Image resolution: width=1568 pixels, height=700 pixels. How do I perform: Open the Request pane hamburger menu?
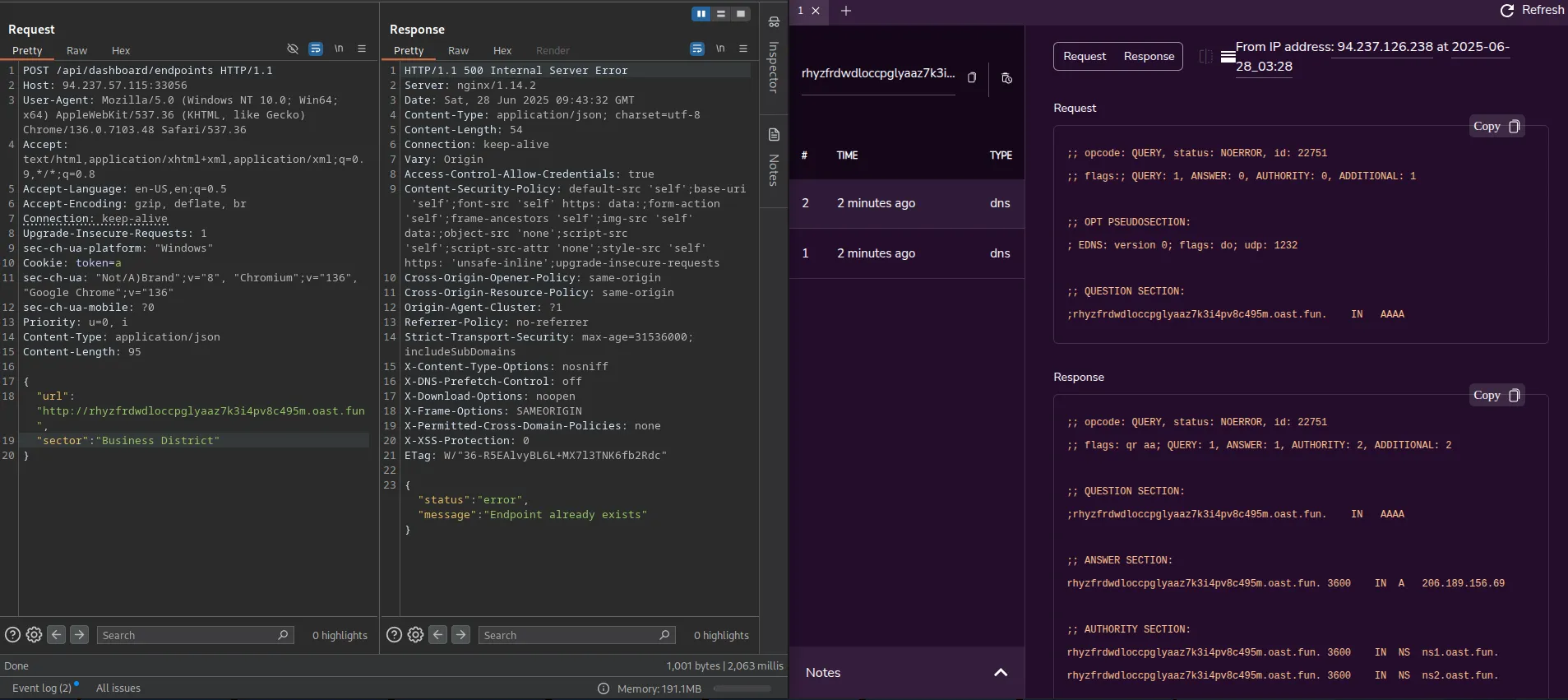coord(362,49)
